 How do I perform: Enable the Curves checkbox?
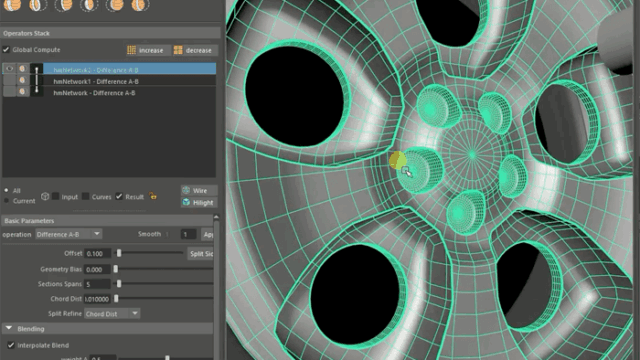pyautogui.click(x=85, y=196)
